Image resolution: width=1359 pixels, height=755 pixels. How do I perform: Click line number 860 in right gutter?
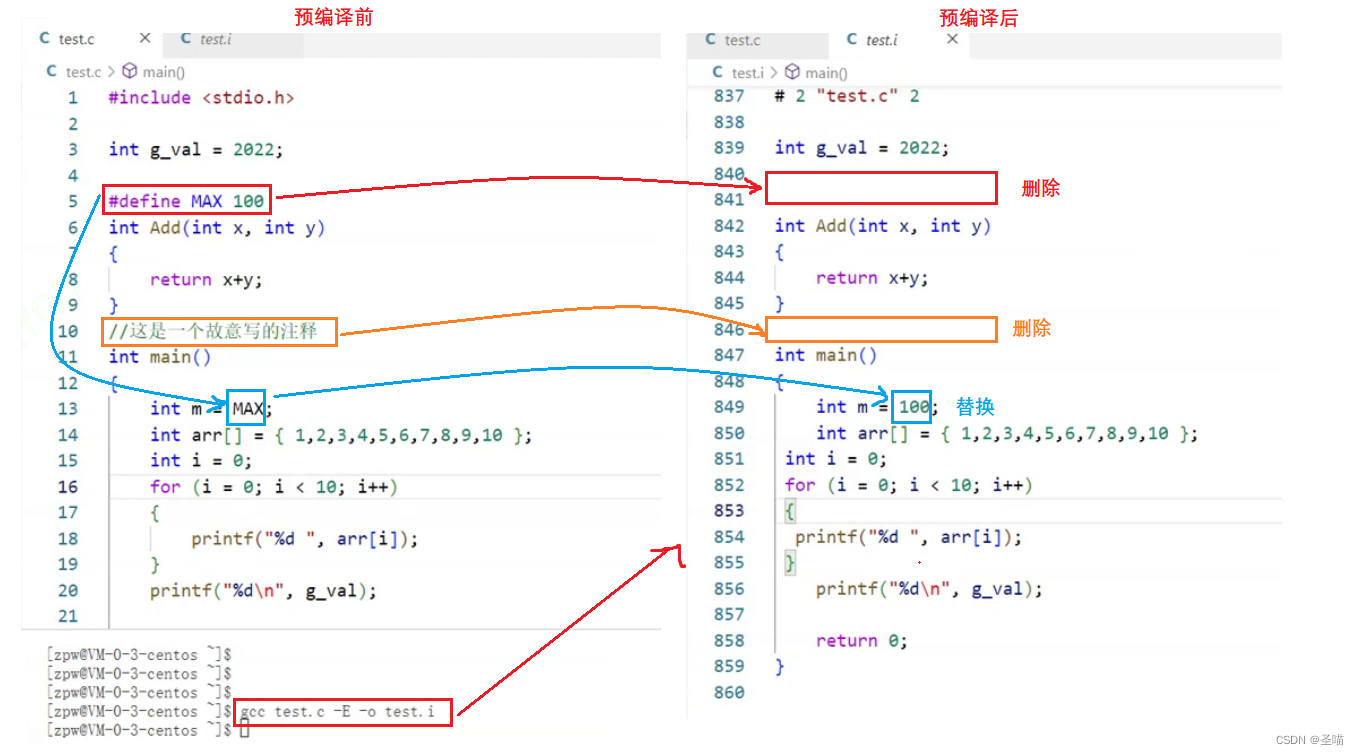click(729, 692)
